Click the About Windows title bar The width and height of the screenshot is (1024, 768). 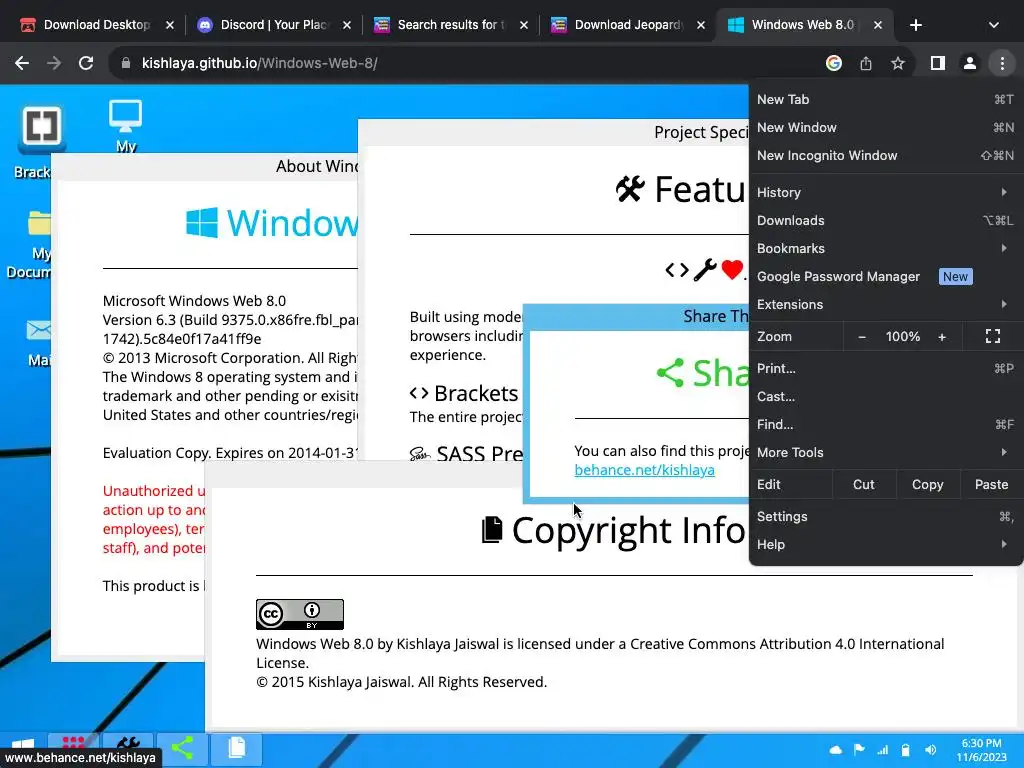click(204, 167)
